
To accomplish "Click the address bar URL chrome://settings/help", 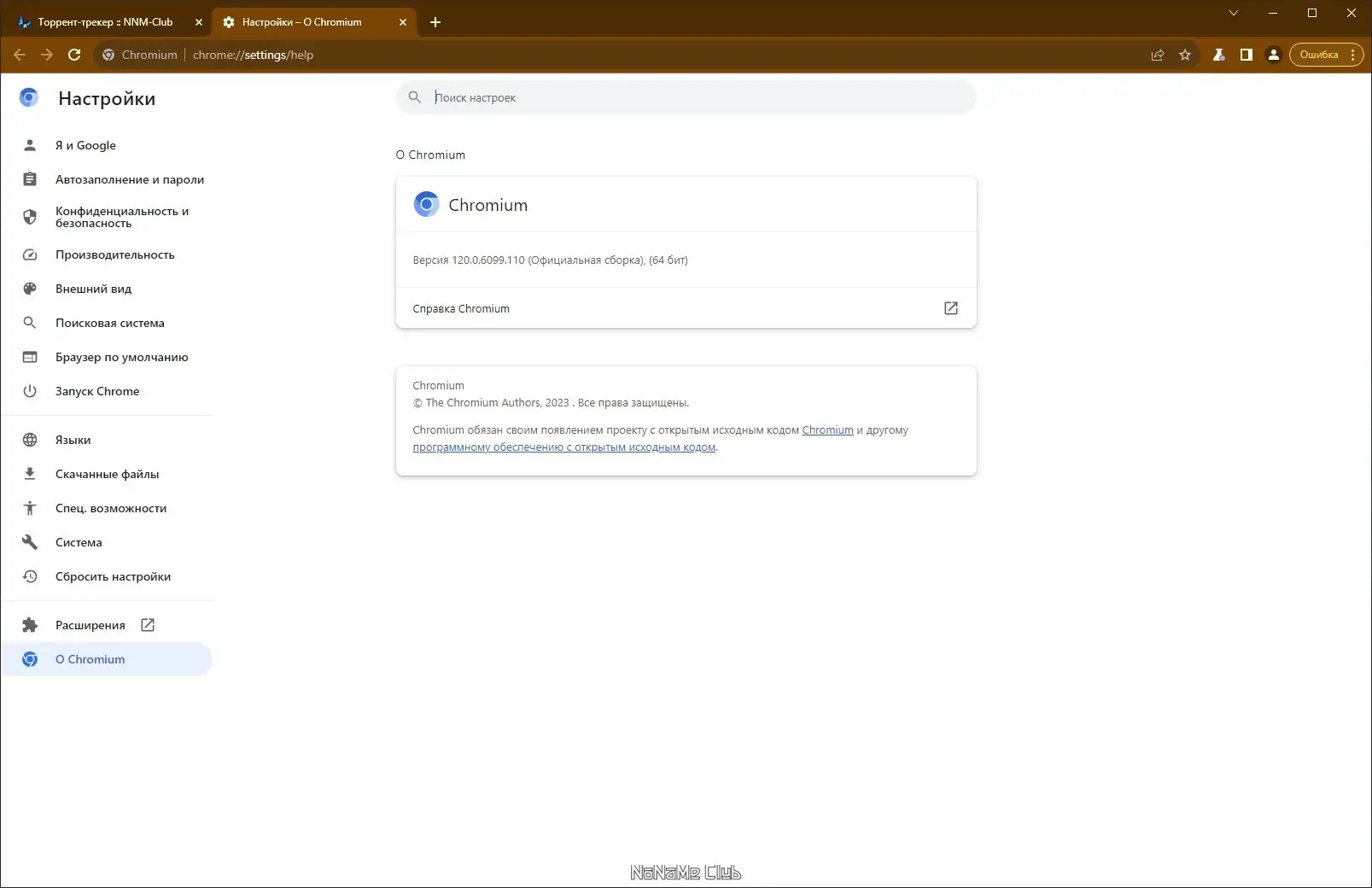I will [253, 55].
